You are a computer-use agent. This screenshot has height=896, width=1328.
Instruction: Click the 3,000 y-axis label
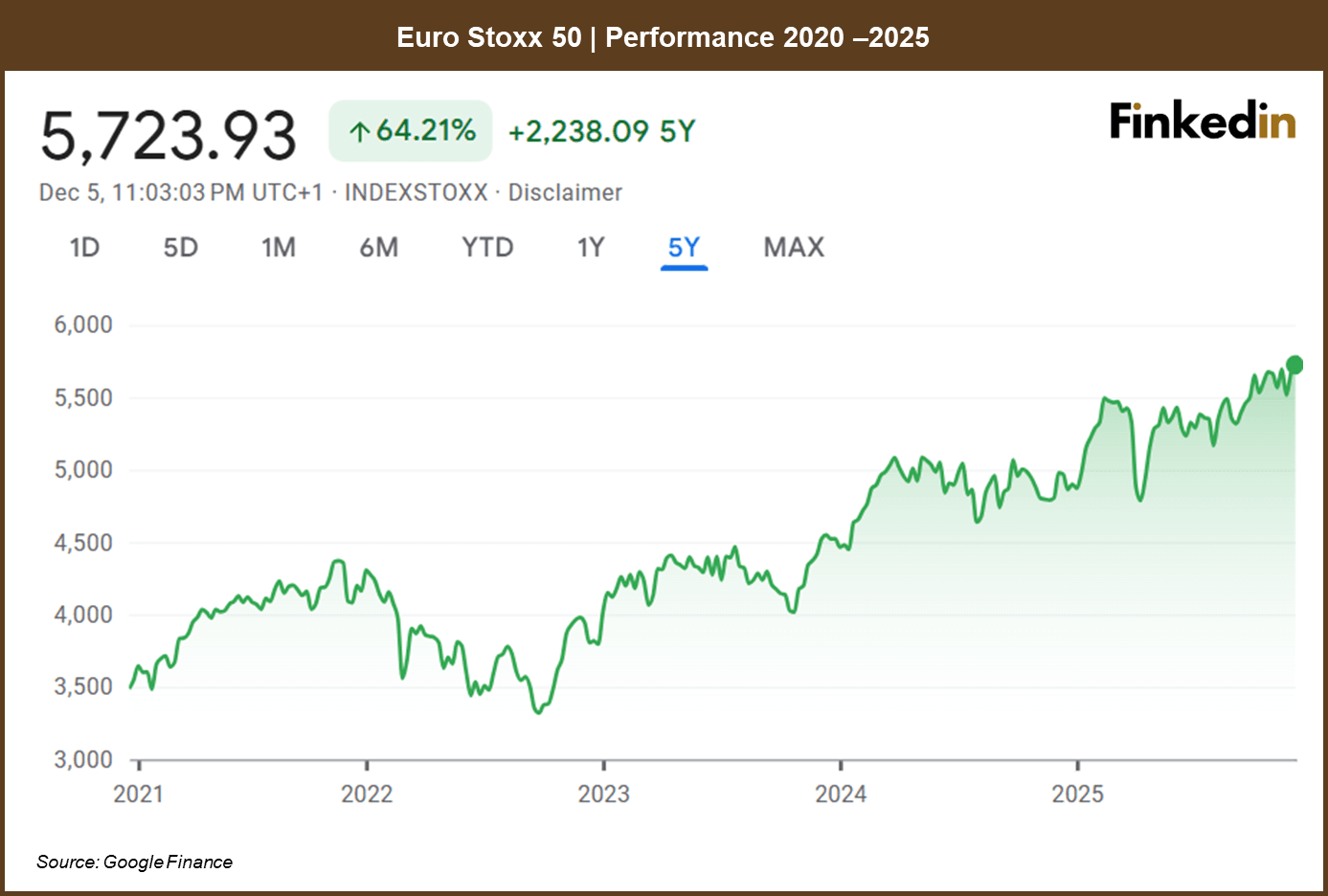[83, 760]
